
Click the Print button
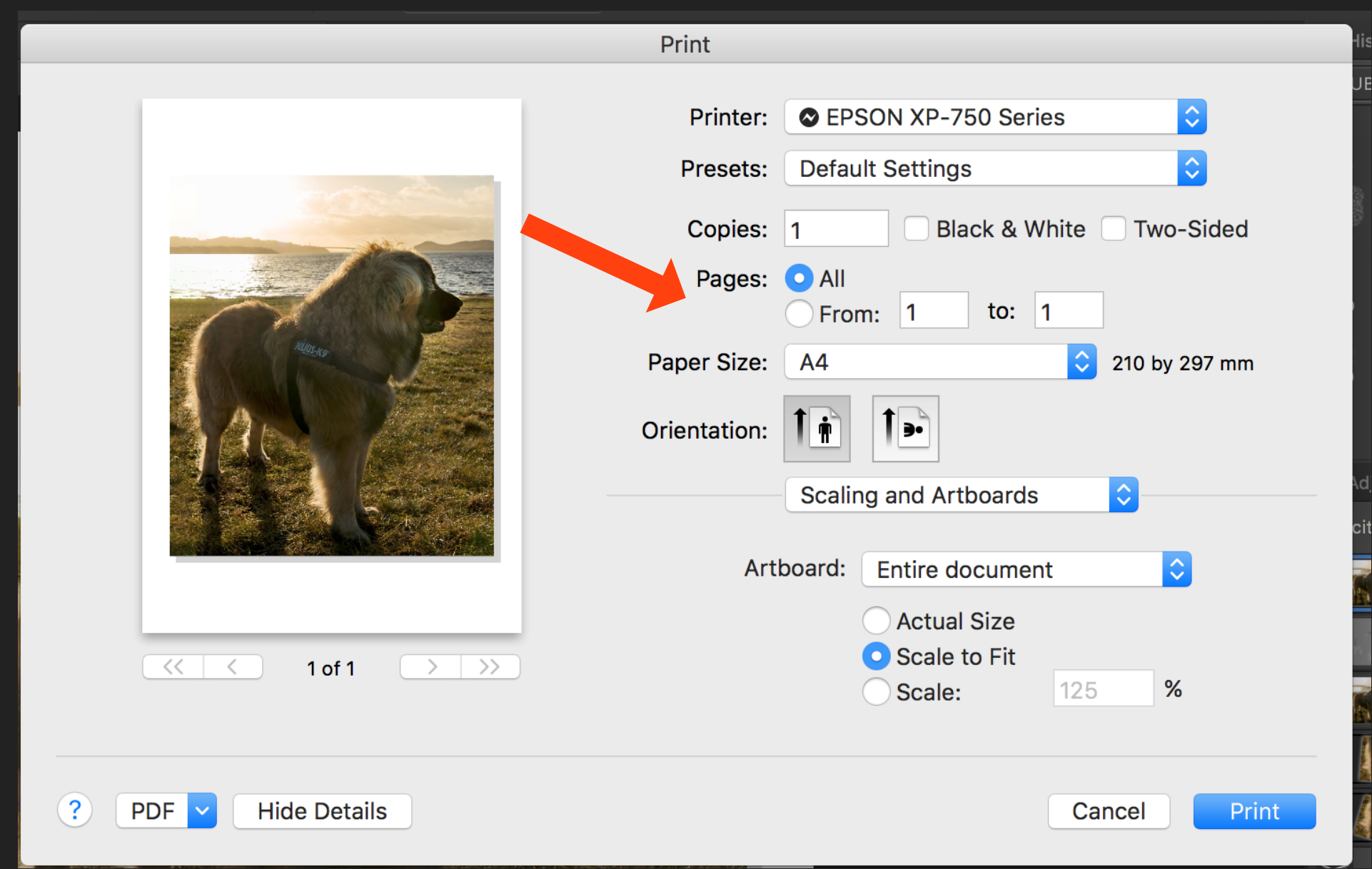tap(1254, 811)
